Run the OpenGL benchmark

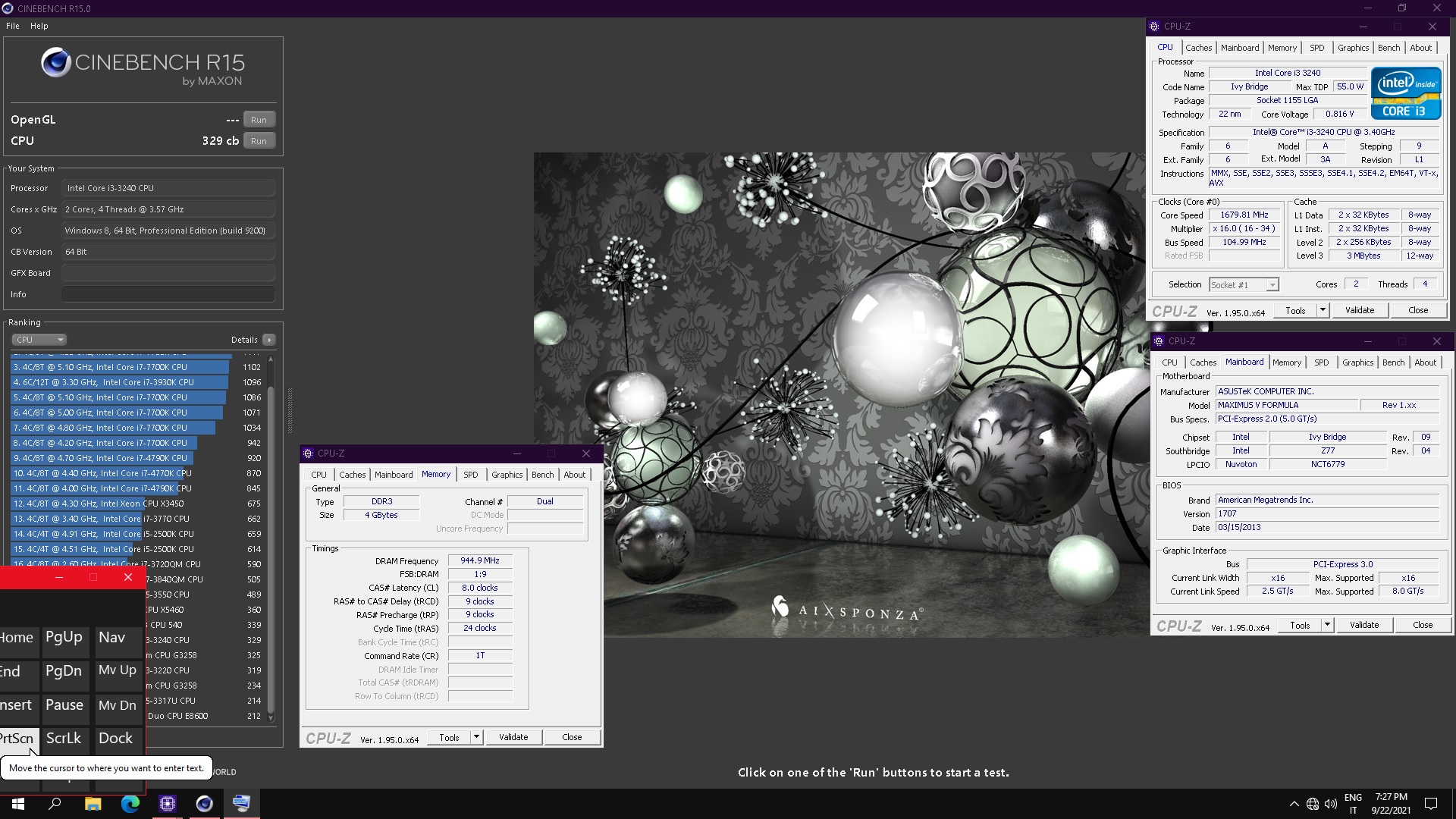point(259,120)
